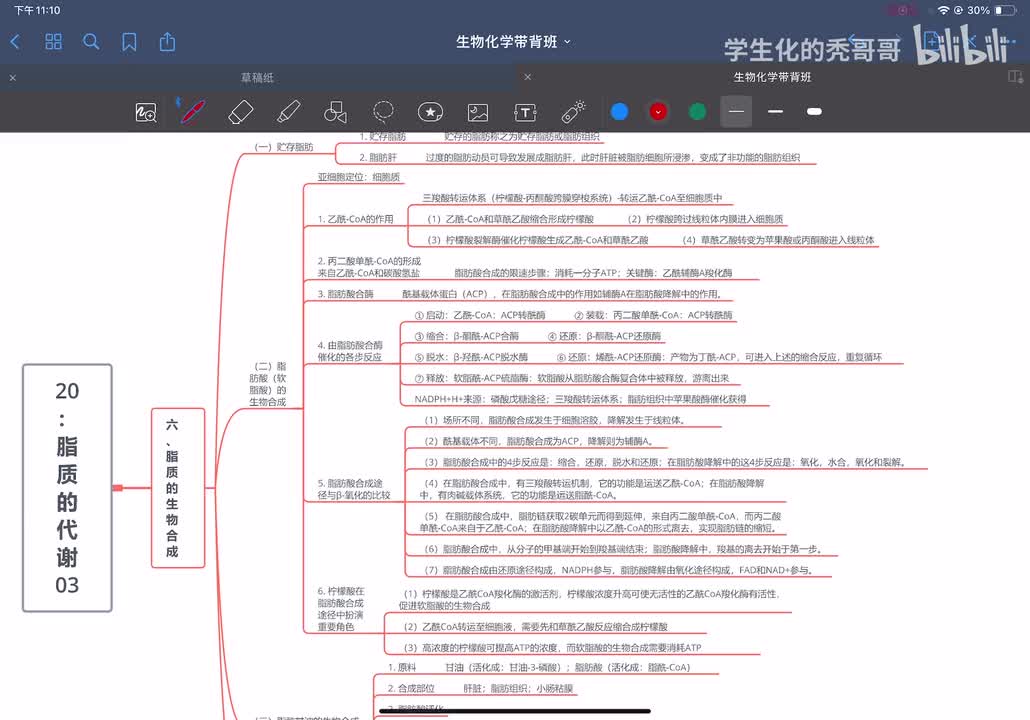Open the page thumbnails grid view
The width and height of the screenshot is (1030, 720).
coord(53,42)
